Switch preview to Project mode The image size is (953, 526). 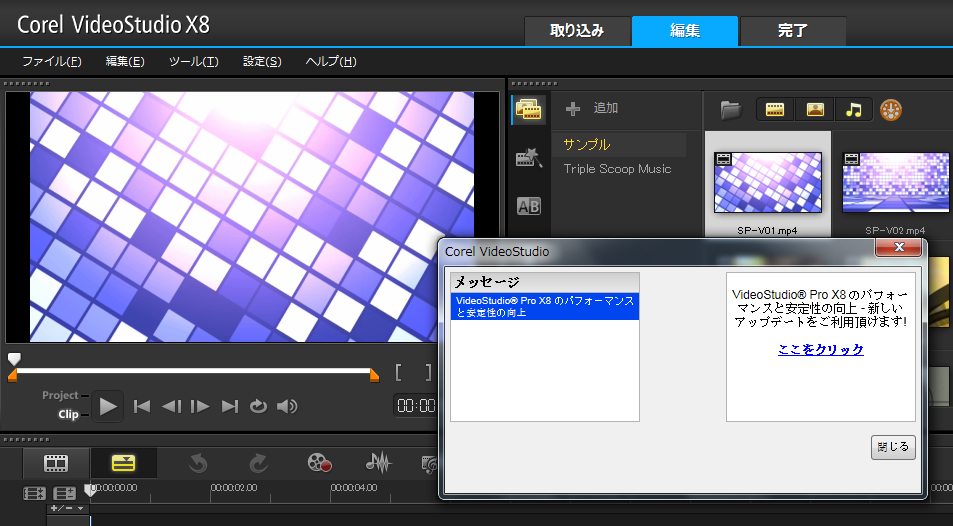pyautogui.click(x=60, y=395)
